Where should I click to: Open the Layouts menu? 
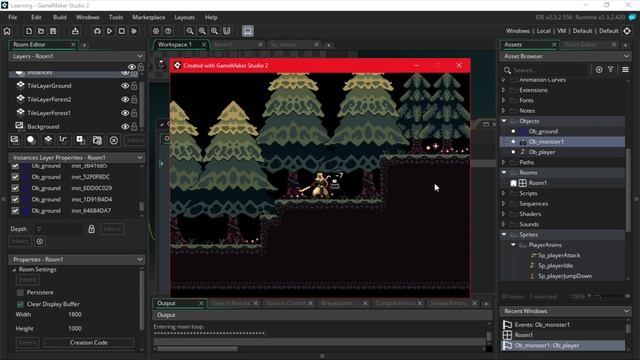point(184,17)
